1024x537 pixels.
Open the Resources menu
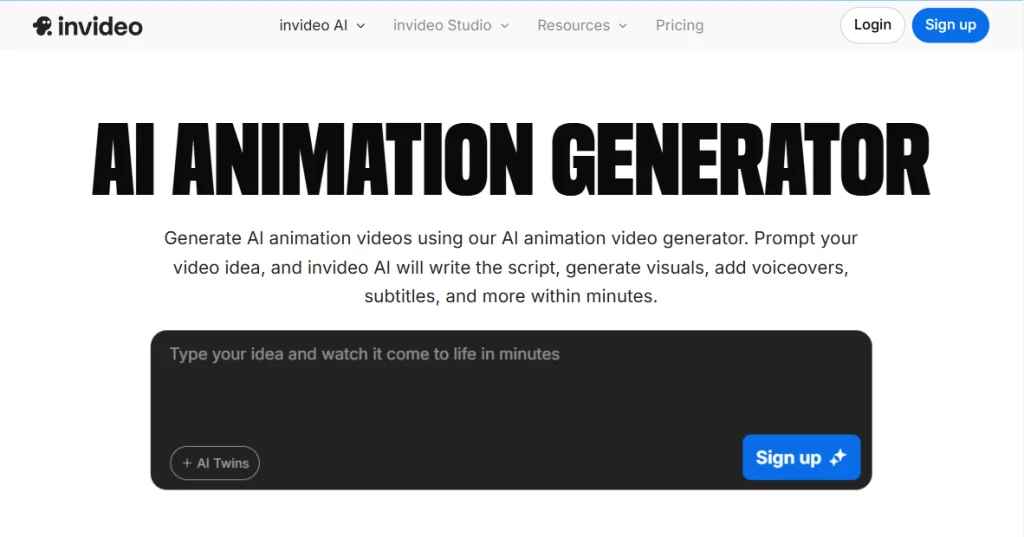pyautogui.click(x=582, y=25)
